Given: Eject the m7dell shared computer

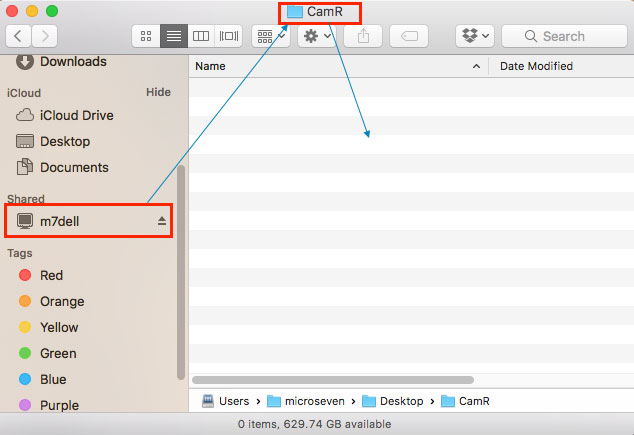Looking at the screenshot, I should pyautogui.click(x=162, y=221).
